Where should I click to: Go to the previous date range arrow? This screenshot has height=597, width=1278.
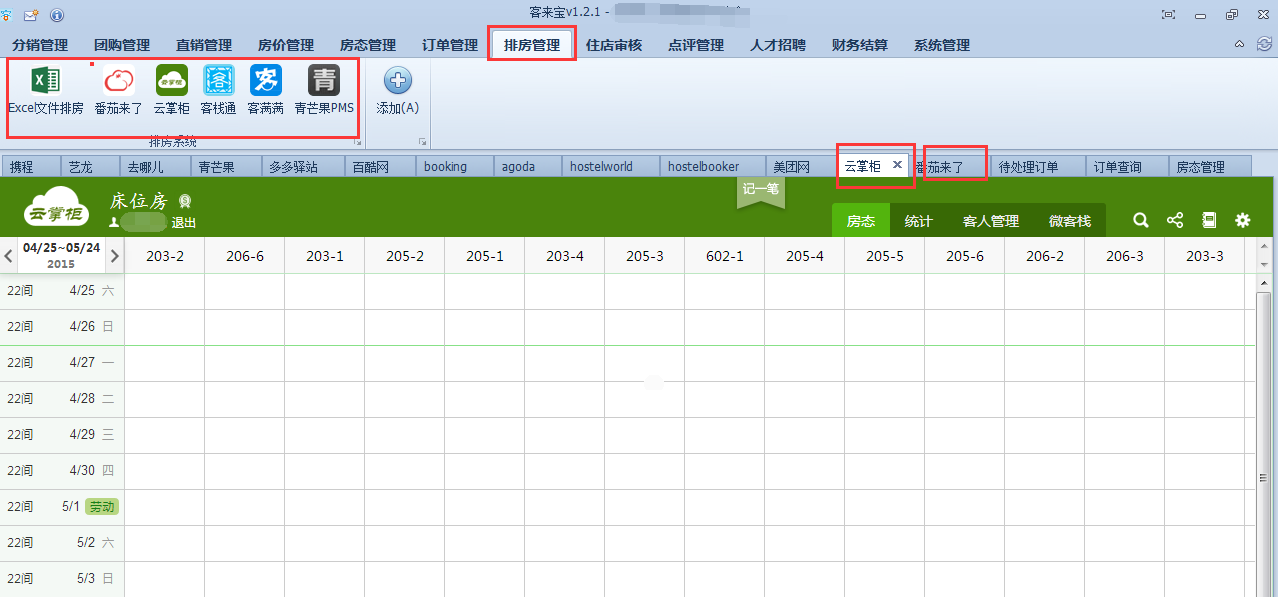[8, 256]
